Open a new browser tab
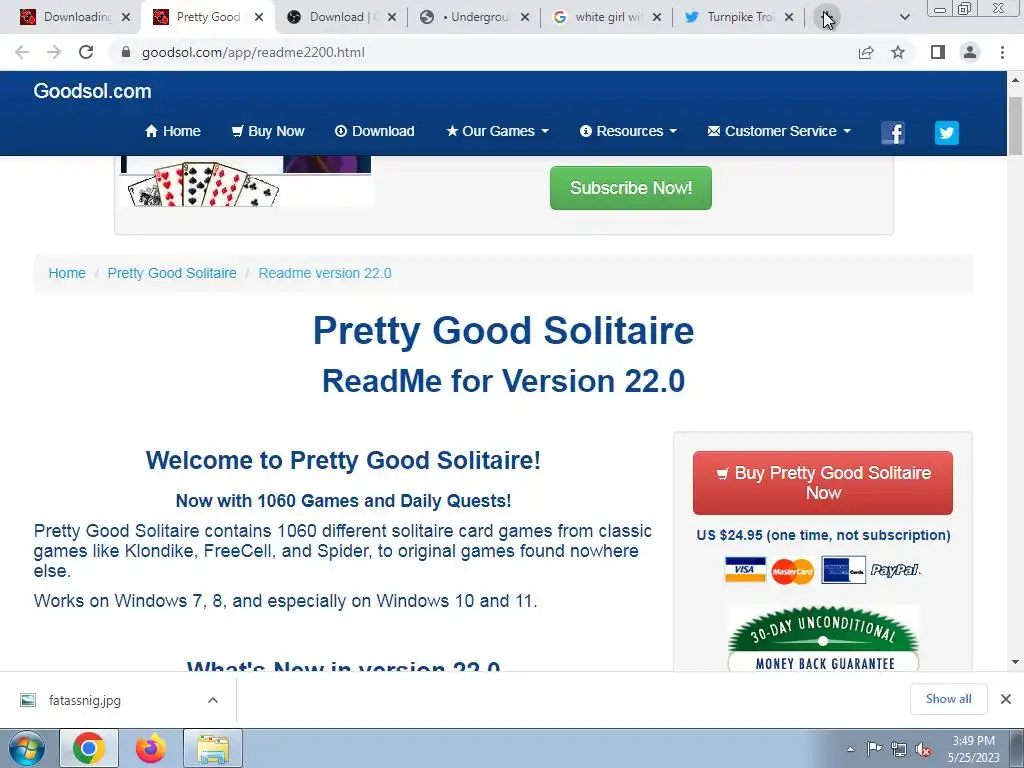The image size is (1024, 768). pos(827,18)
